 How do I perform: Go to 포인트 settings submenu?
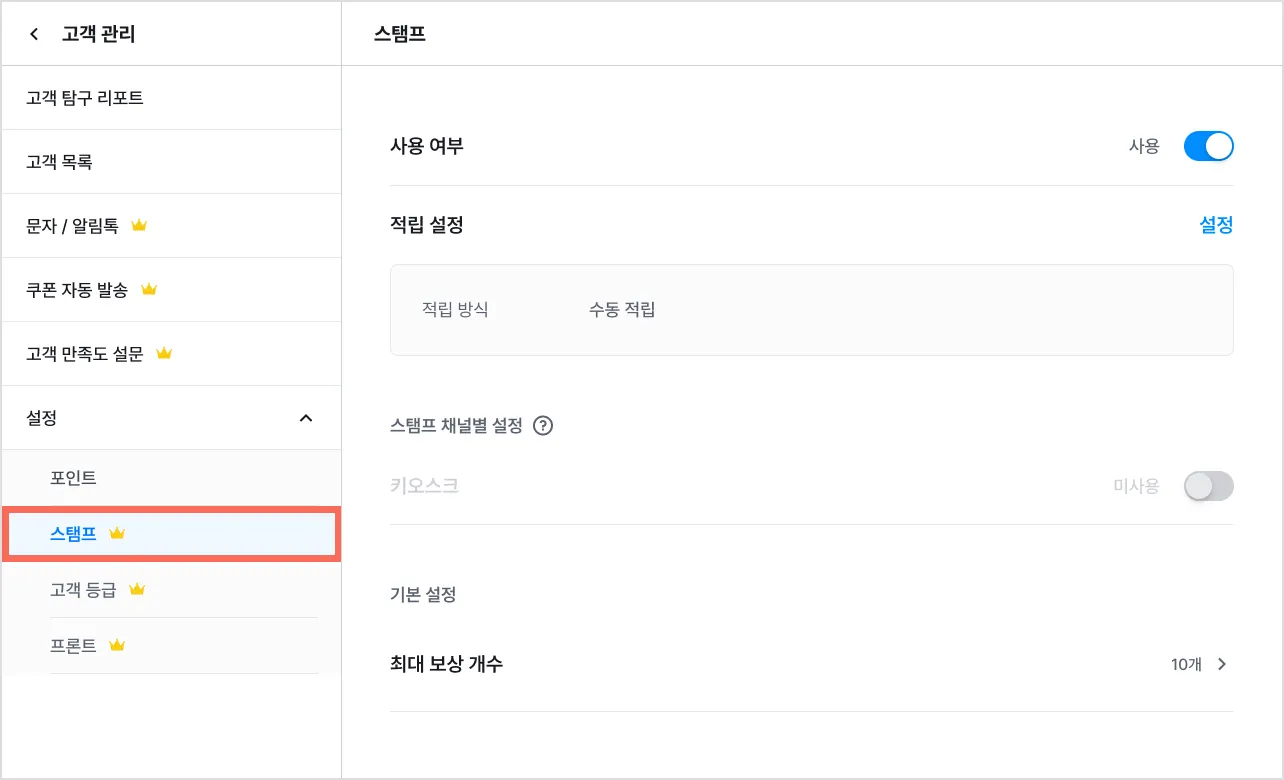tap(73, 478)
